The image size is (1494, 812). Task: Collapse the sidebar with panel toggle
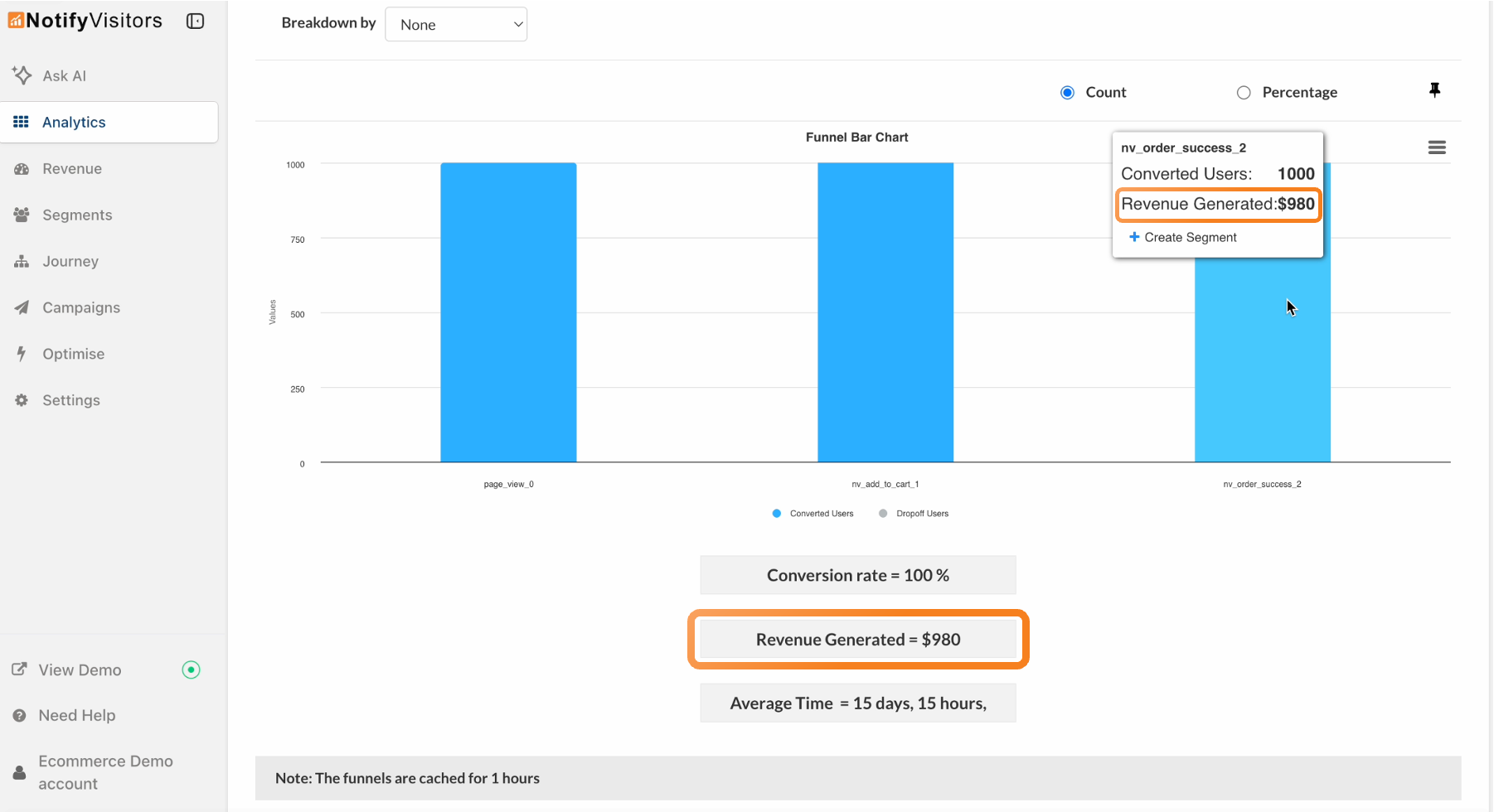click(195, 22)
